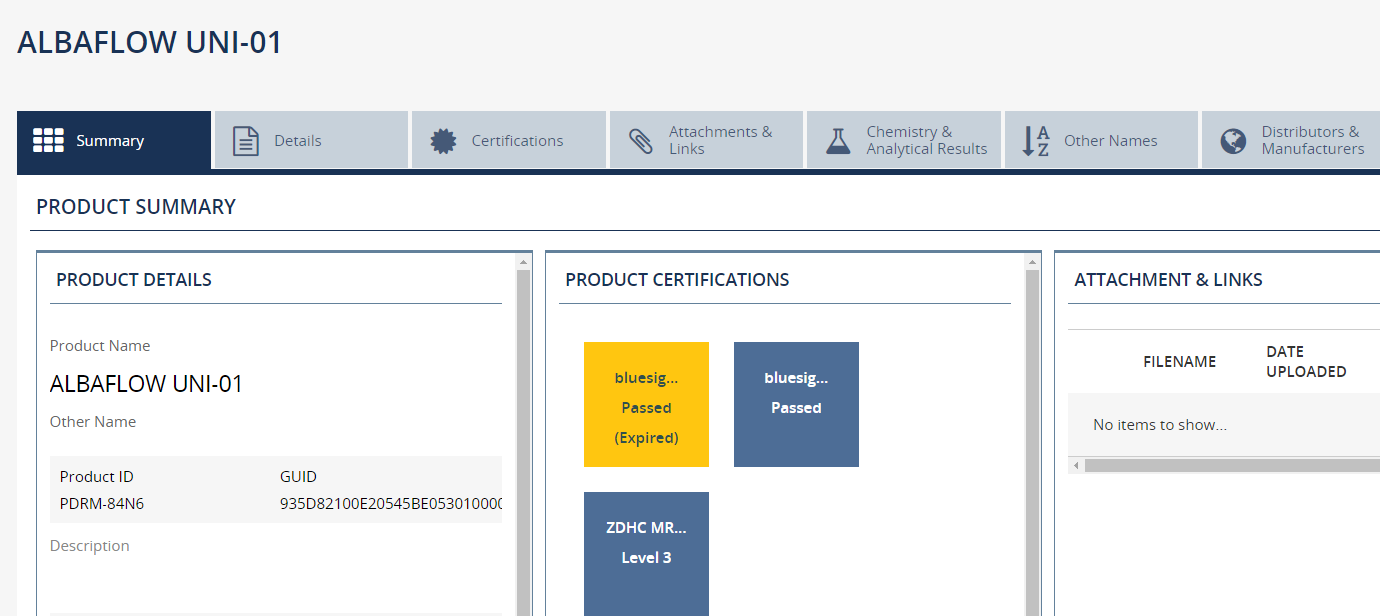Click the ATTACHMENT & LINKS panel heading
This screenshot has height=616, width=1380.
[1168, 280]
